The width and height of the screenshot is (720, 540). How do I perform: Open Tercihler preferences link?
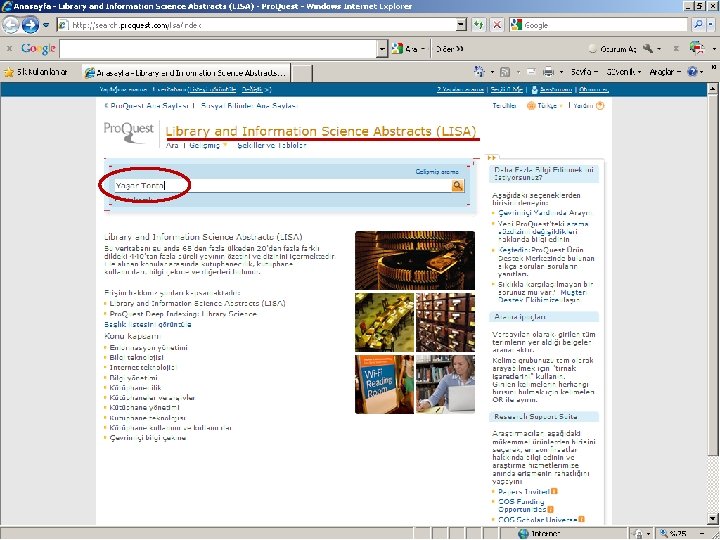click(504, 106)
